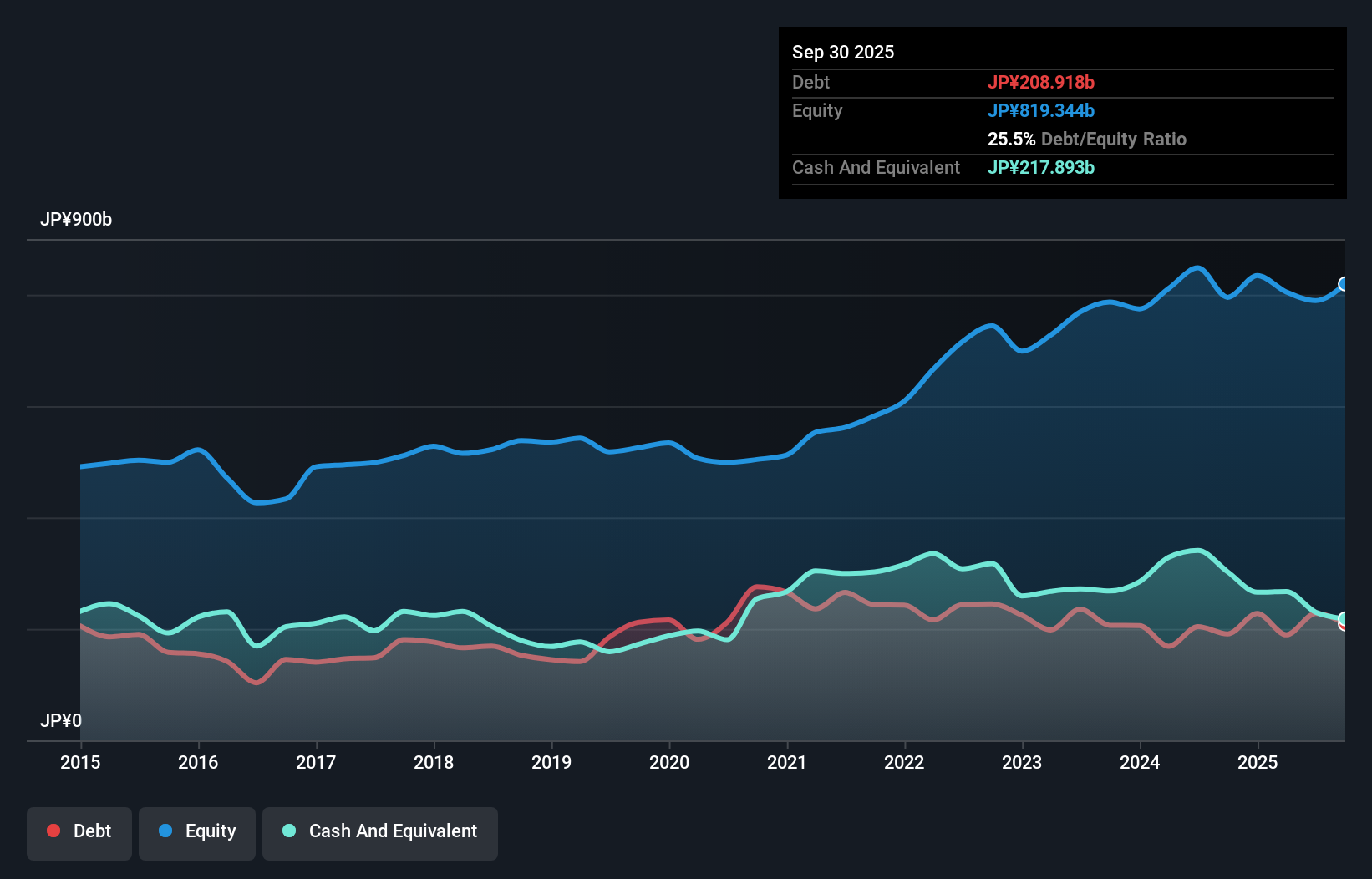Click the peak of the Equity curve in 2024
Viewport: 1372px width, 879px height.
1196,267
